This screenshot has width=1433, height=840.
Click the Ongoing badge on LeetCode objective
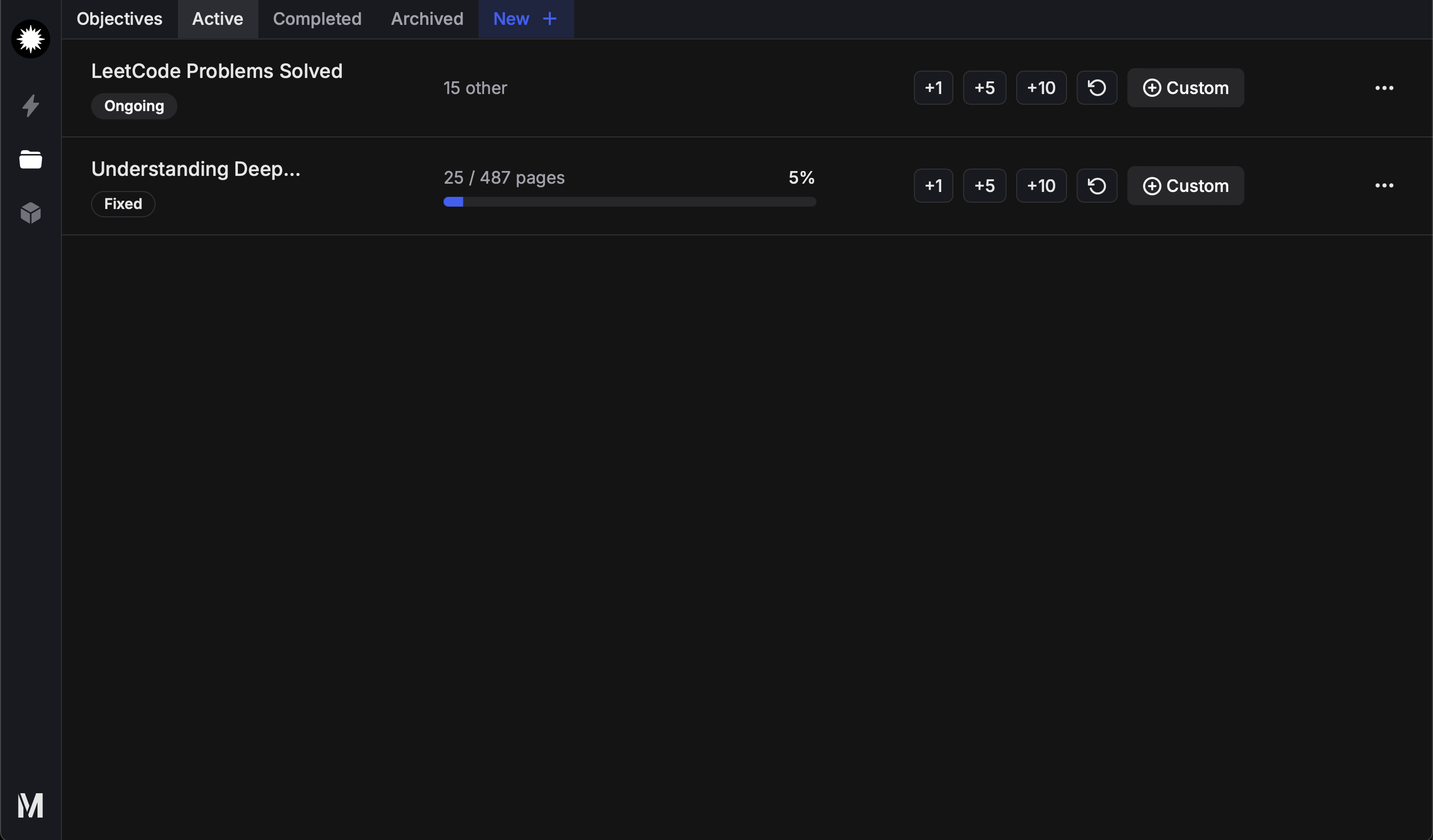[134, 106]
